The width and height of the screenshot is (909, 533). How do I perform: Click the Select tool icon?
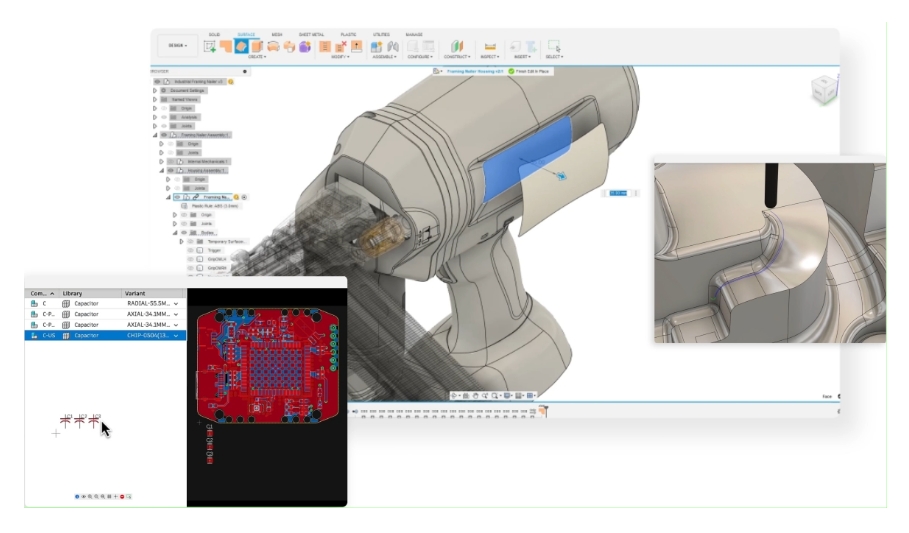point(554,46)
